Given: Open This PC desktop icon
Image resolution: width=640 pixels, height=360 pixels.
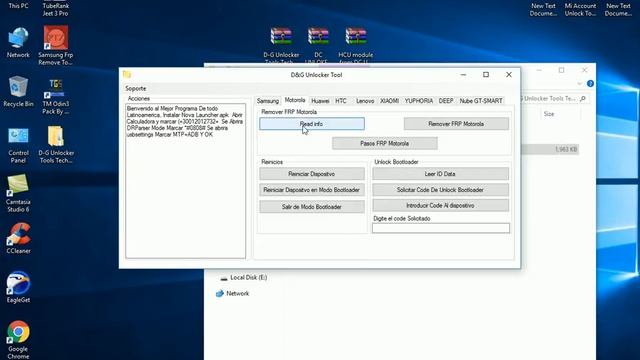Looking at the screenshot, I should click(18, 5).
